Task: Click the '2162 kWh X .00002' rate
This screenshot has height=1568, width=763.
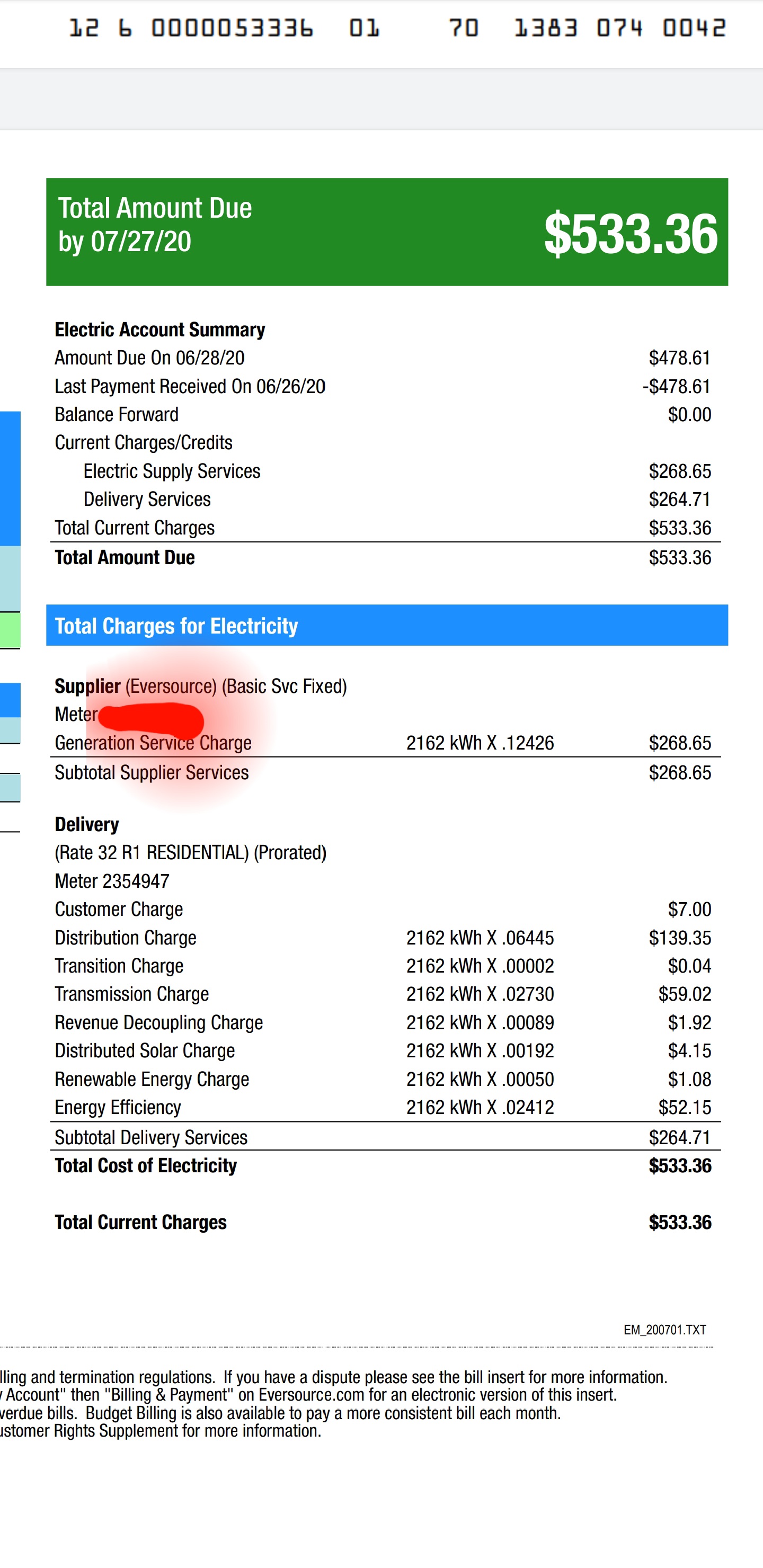Action: [x=480, y=966]
